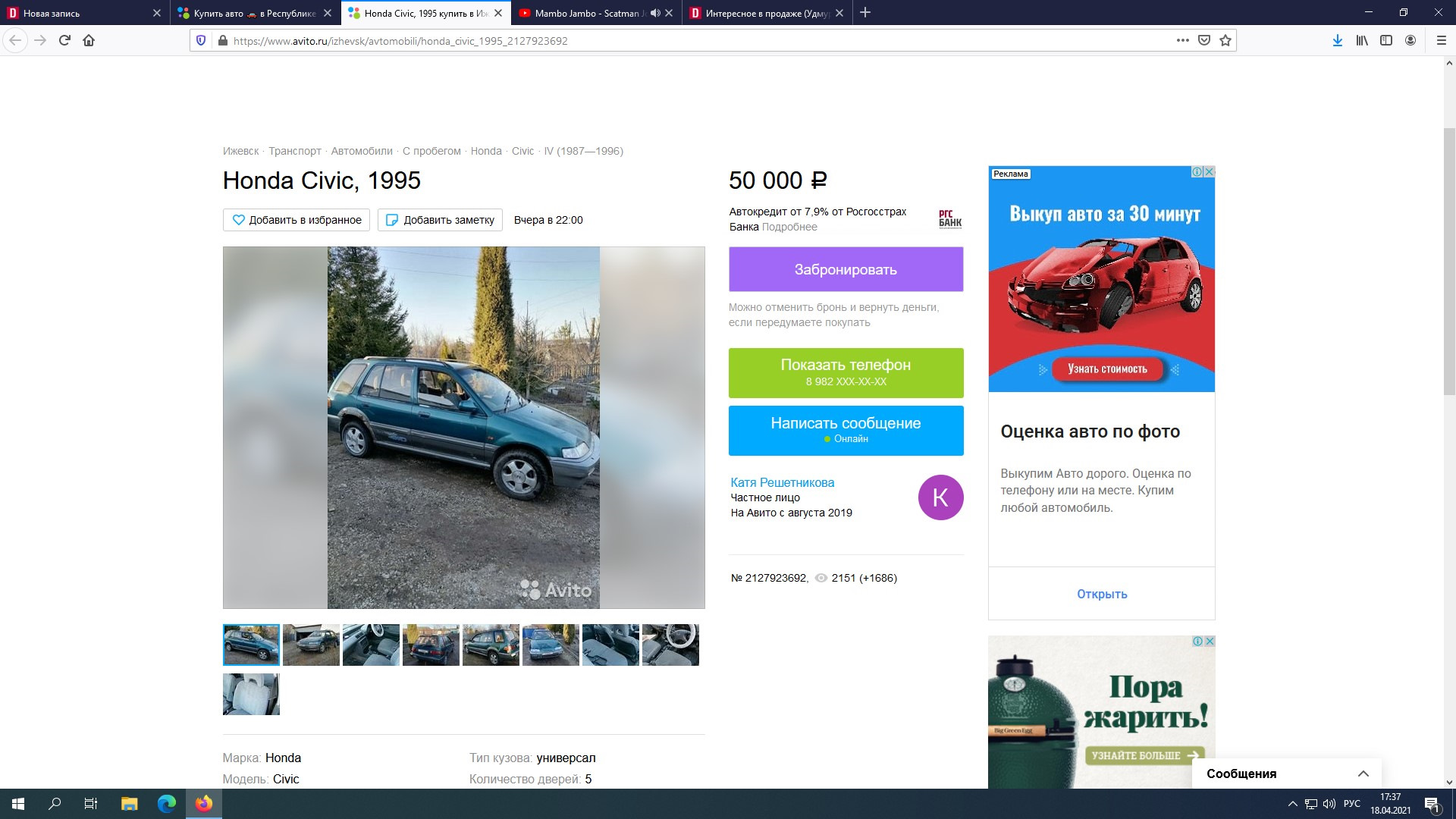Open the main Honda Civic photo

(463, 427)
